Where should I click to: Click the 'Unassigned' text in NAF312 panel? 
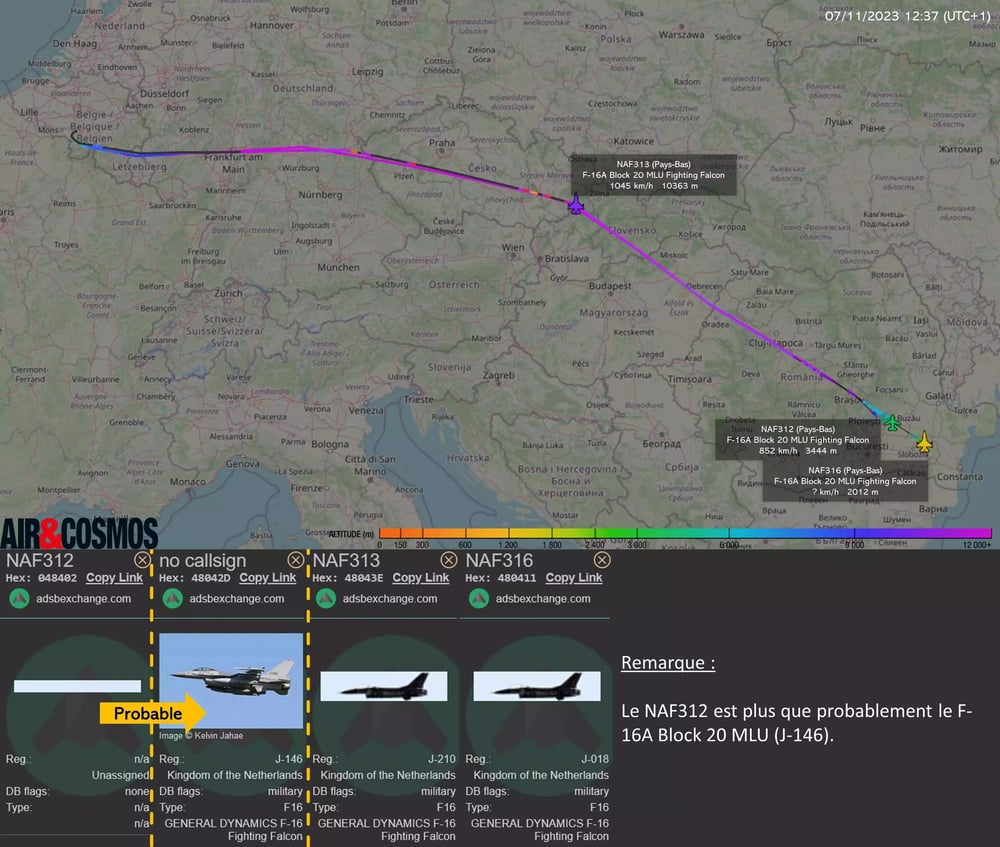click(121, 775)
